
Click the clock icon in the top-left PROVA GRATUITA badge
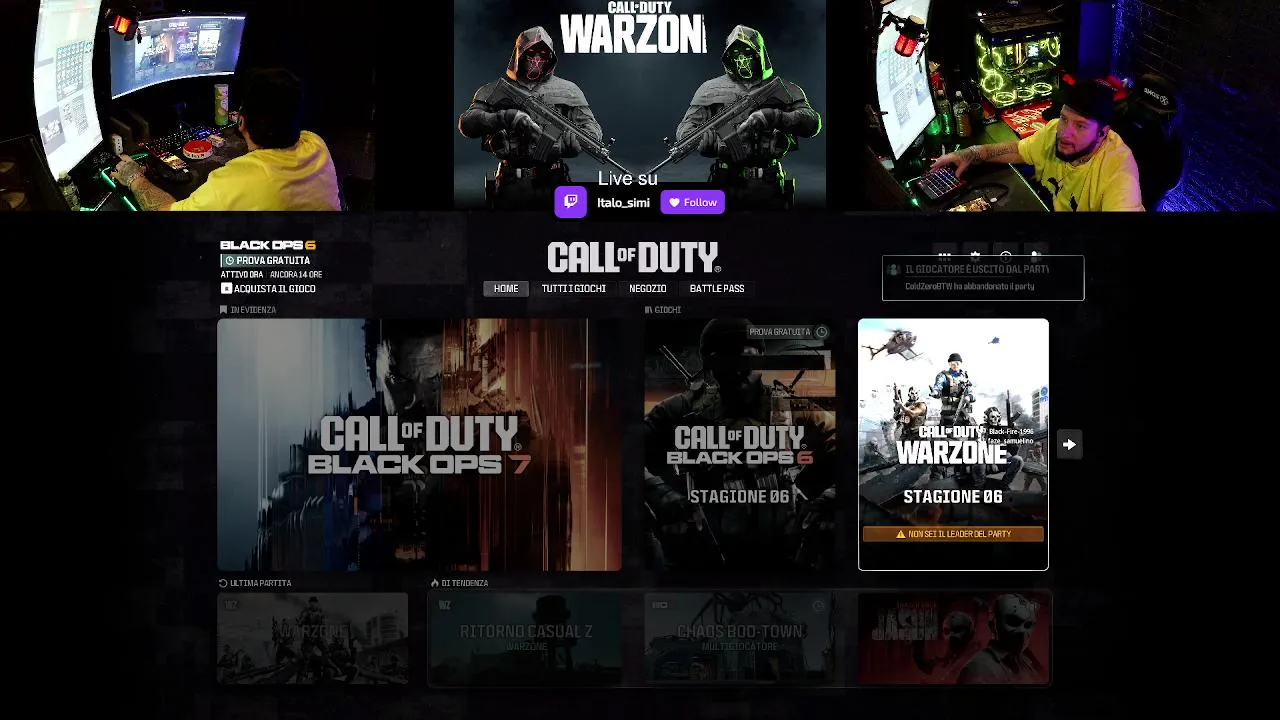[229, 260]
